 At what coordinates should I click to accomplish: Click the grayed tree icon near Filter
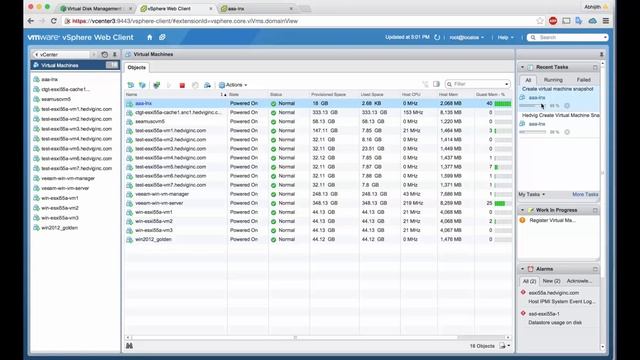point(425,84)
